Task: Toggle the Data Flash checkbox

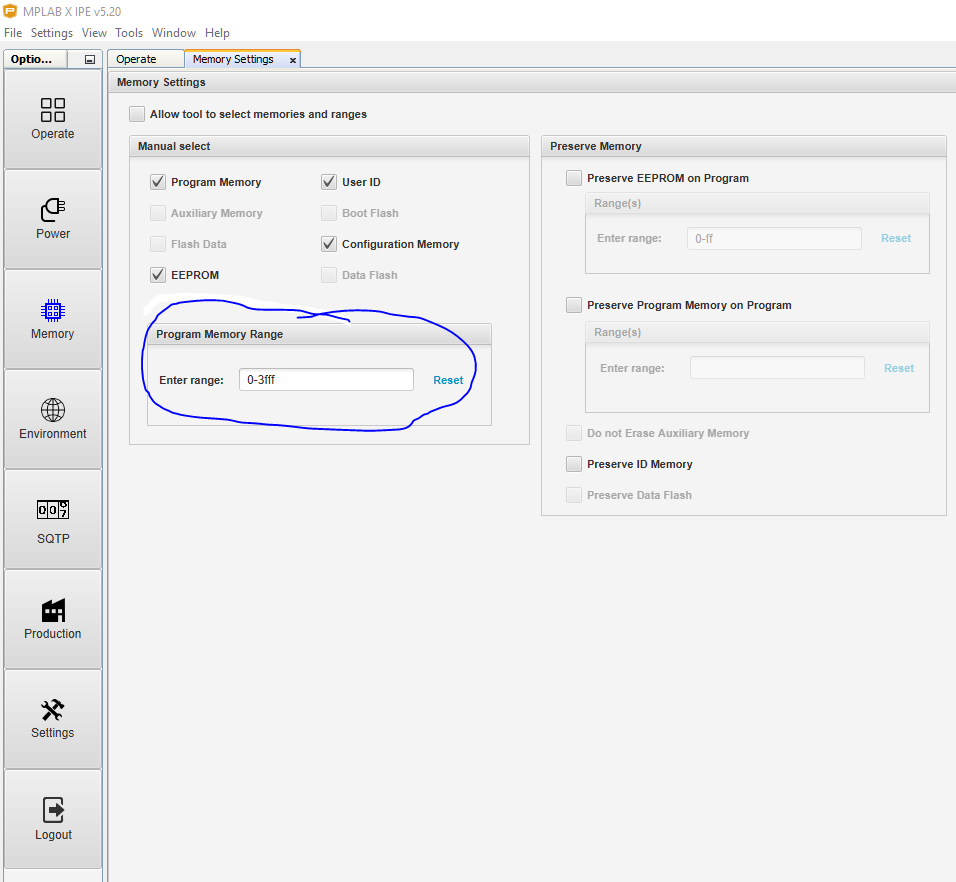Action: tap(329, 275)
